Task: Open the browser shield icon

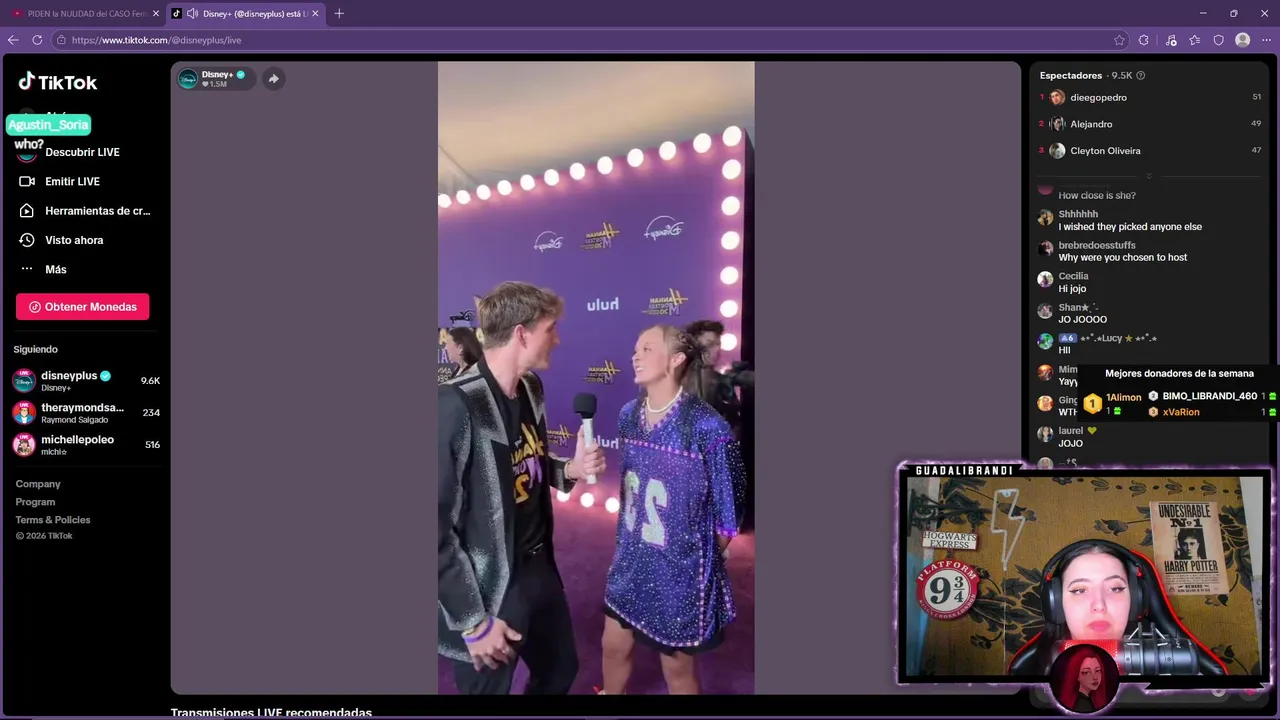Action: tap(1219, 40)
